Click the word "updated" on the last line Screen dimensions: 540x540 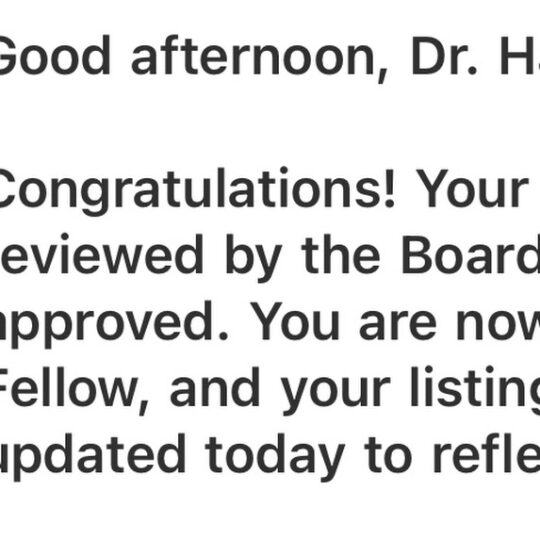pos(93,457)
